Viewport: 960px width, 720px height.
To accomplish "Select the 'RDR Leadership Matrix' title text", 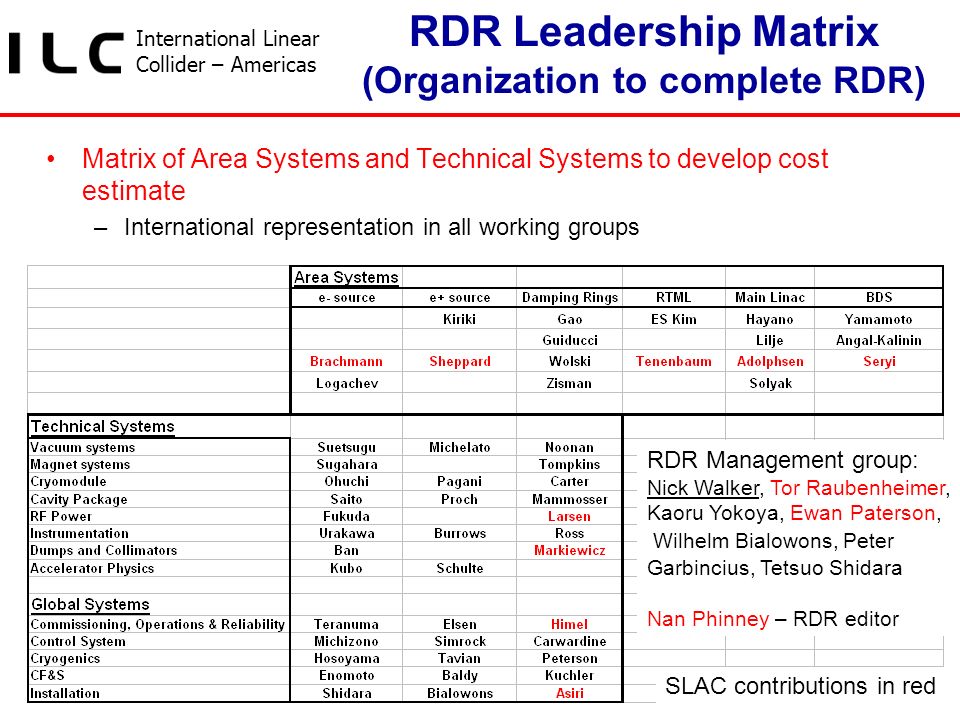I will click(x=644, y=31).
